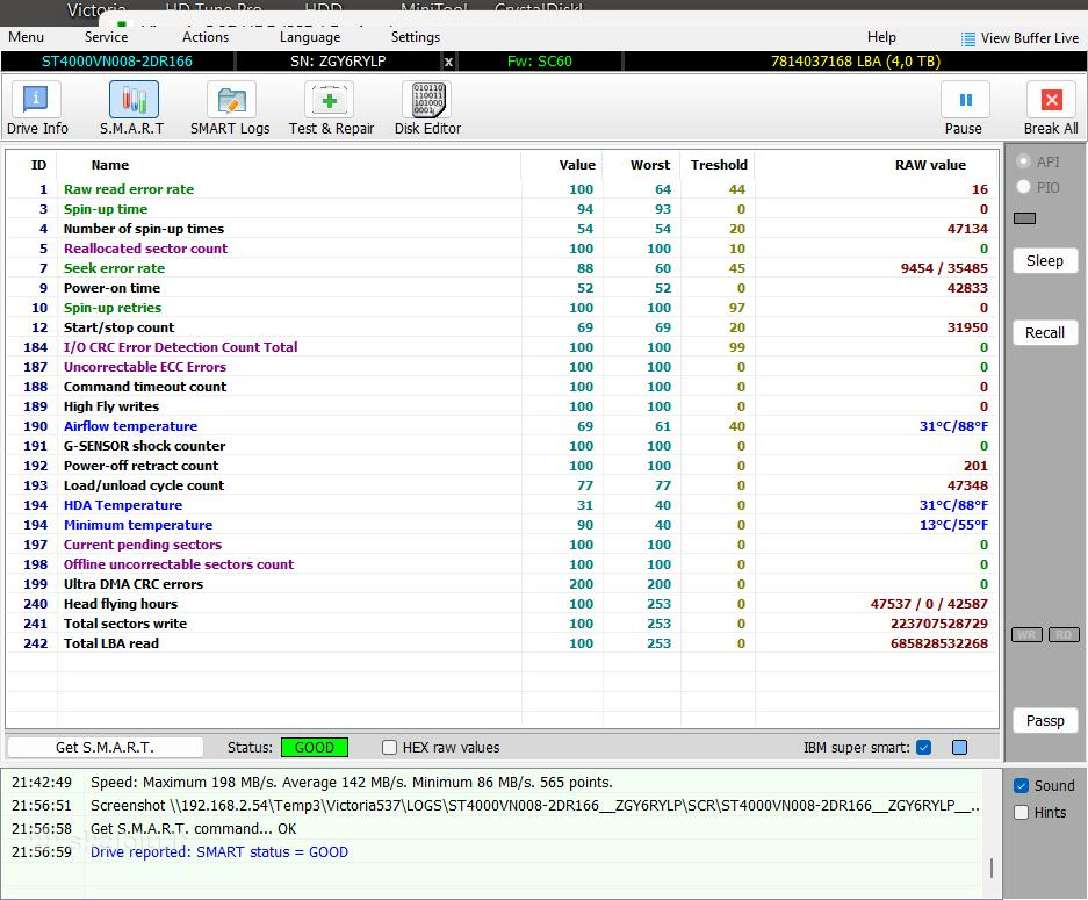Select the API radio button

pyautogui.click(x=1023, y=161)
